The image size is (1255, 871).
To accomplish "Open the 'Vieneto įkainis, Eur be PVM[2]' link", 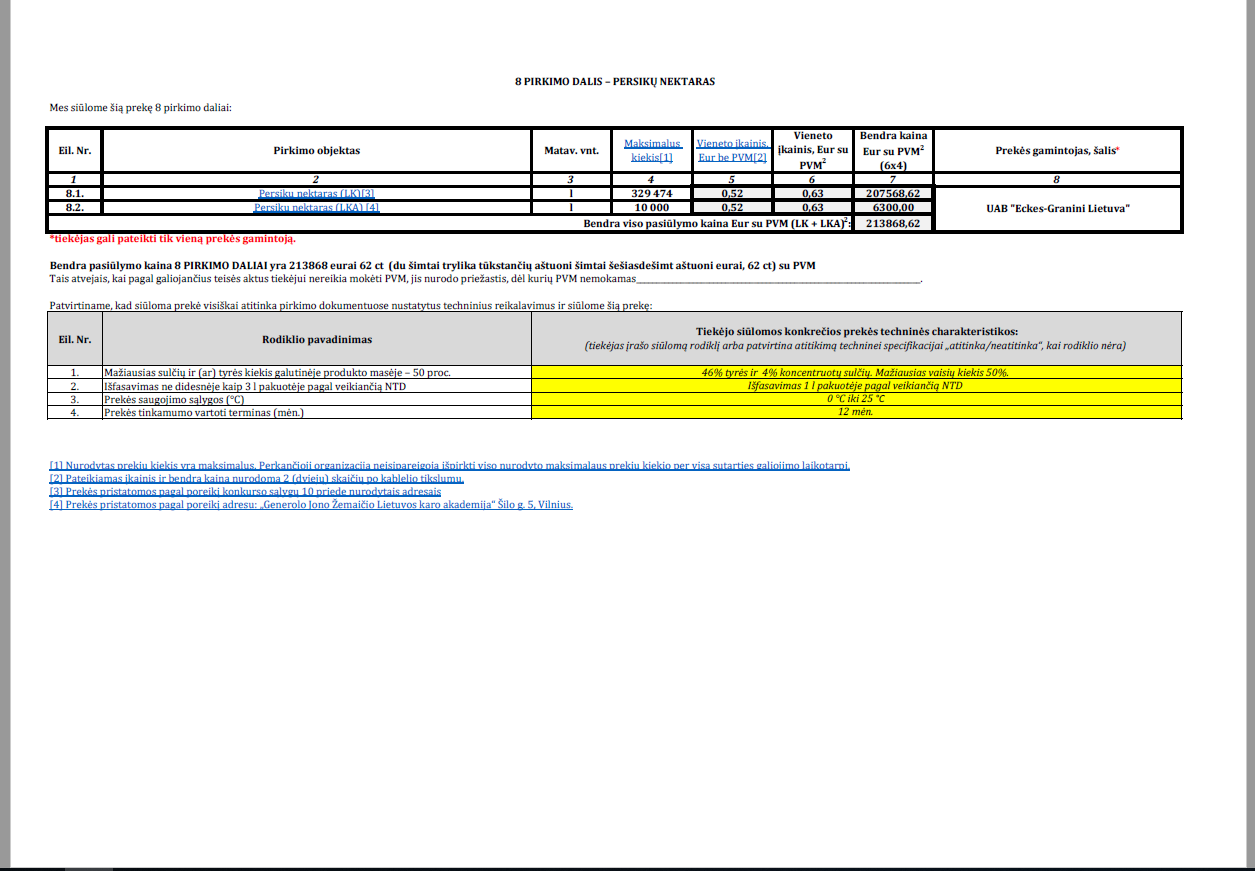I will tap(732, 150).
